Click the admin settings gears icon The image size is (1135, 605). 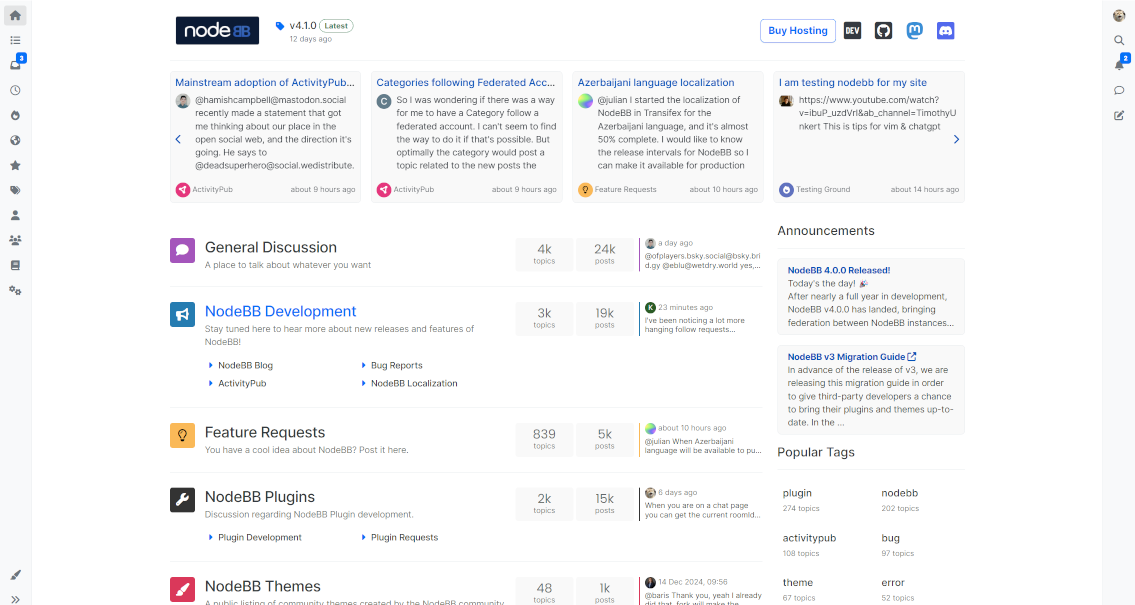click(x=15, y=290)
